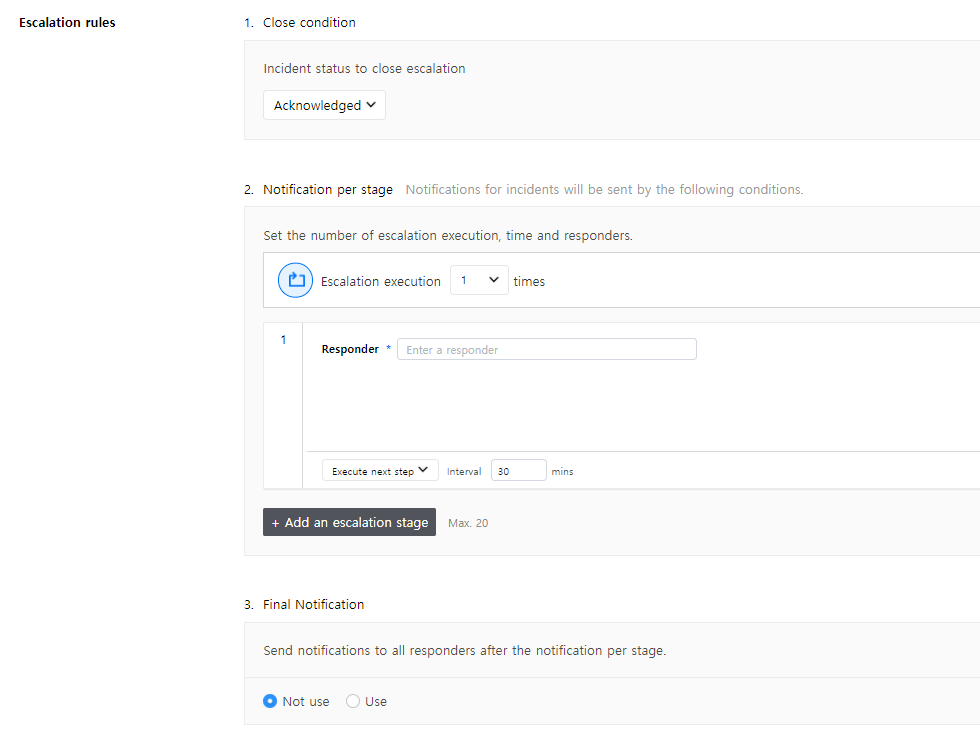Click the Escalation execution text label
Image resolution: width=980 pixels, height=747 pixels.
[380, 281]
